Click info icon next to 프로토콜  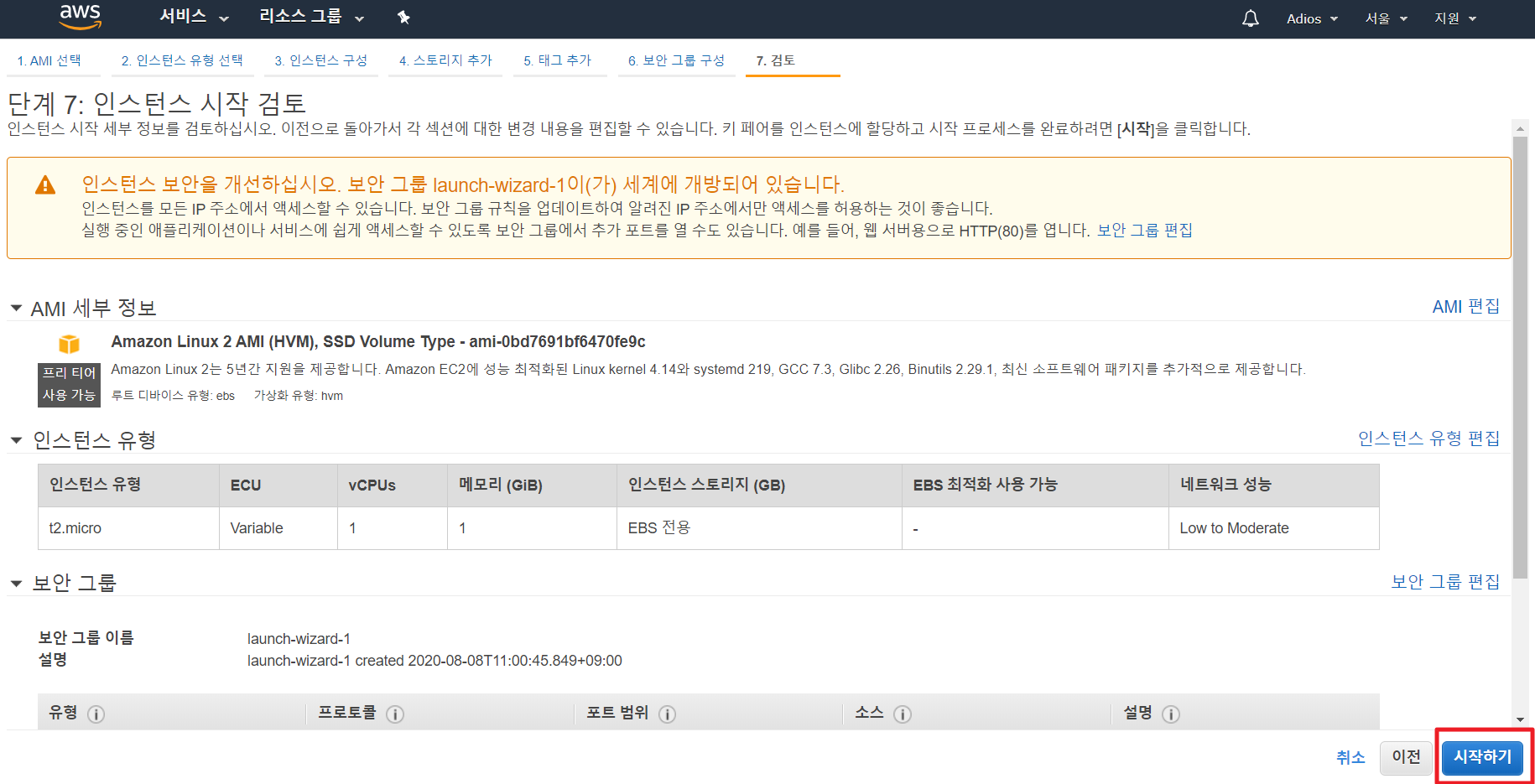[x=395, y=714]
